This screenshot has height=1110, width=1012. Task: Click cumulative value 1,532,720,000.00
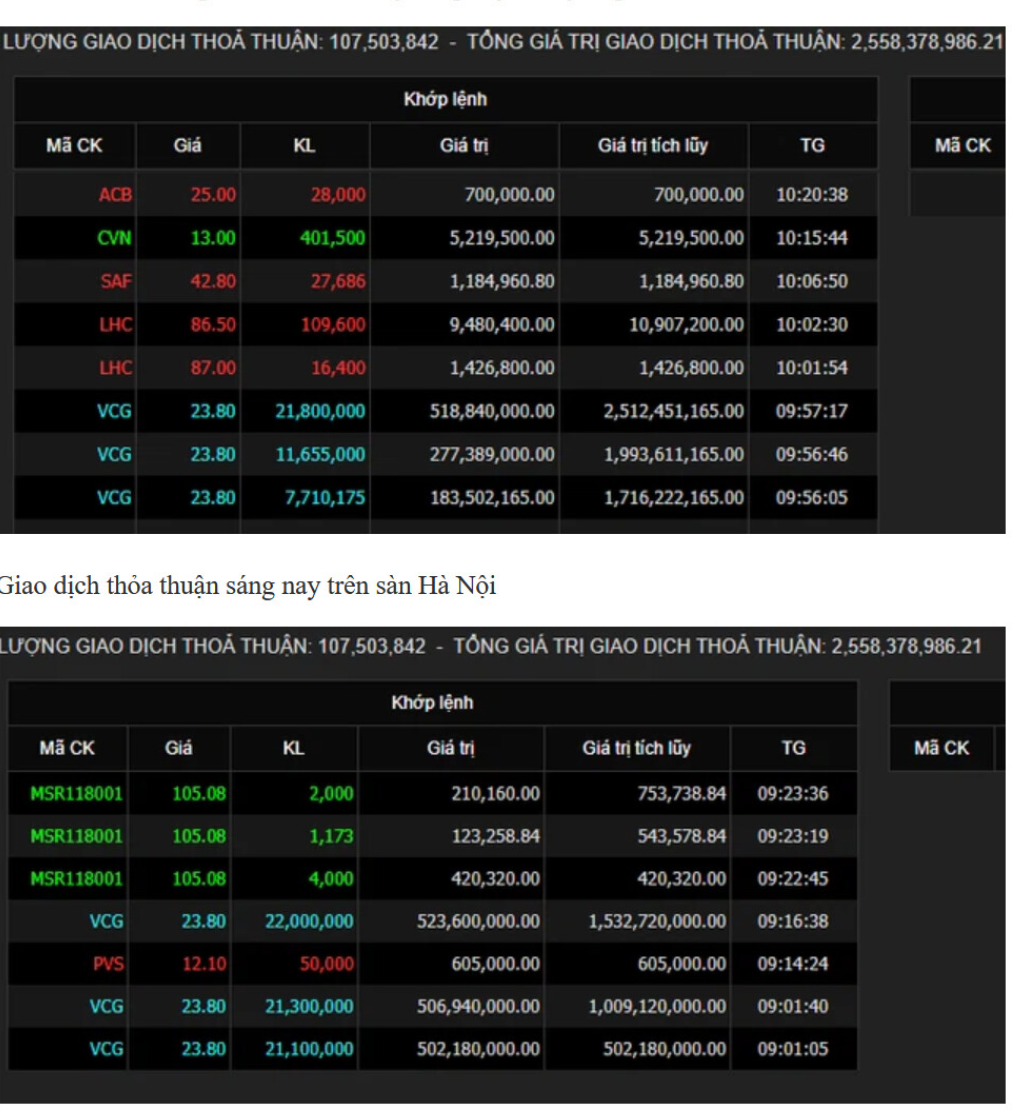pos(657,921)
